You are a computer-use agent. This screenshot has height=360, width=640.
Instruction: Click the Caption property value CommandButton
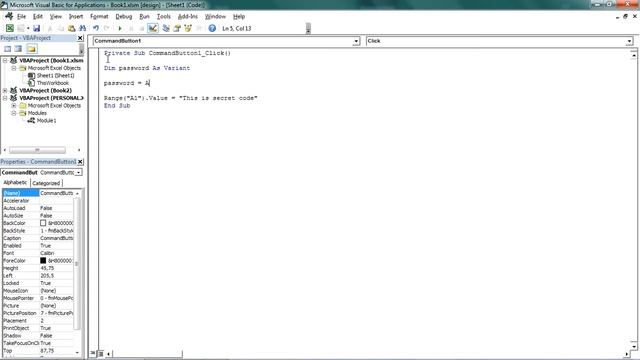pyautogui.click(x=56, y=238)
